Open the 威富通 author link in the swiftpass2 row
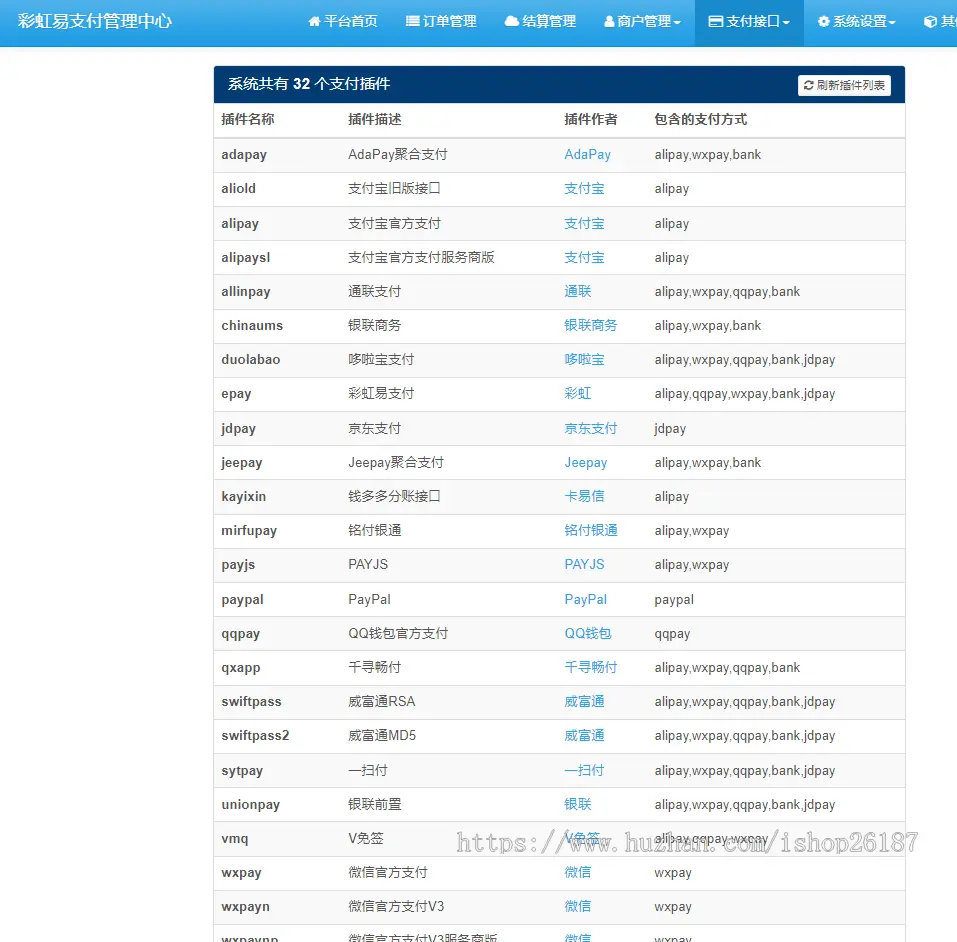This screenshot has width=957, height=942. 584,736
